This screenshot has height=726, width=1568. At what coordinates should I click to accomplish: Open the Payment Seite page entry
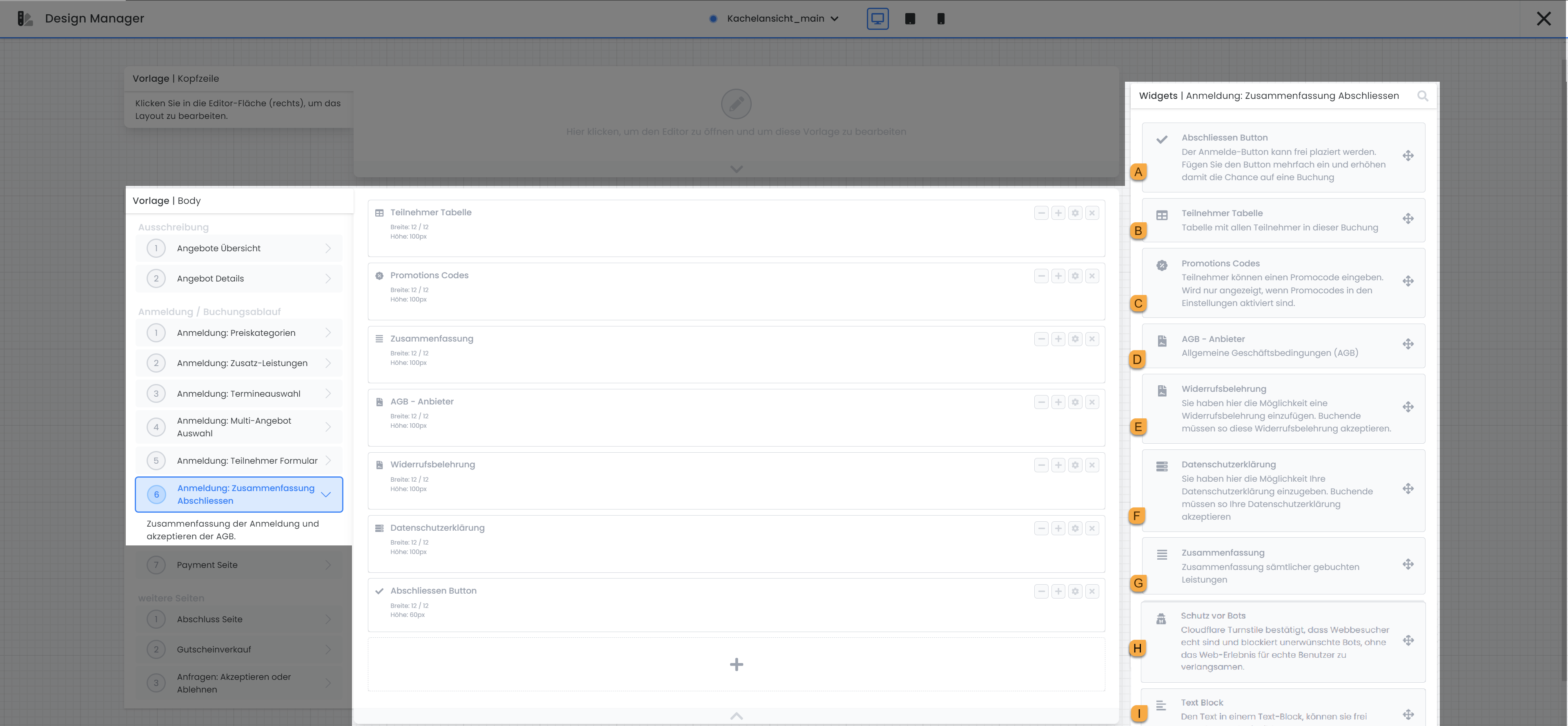pos(238,565)
